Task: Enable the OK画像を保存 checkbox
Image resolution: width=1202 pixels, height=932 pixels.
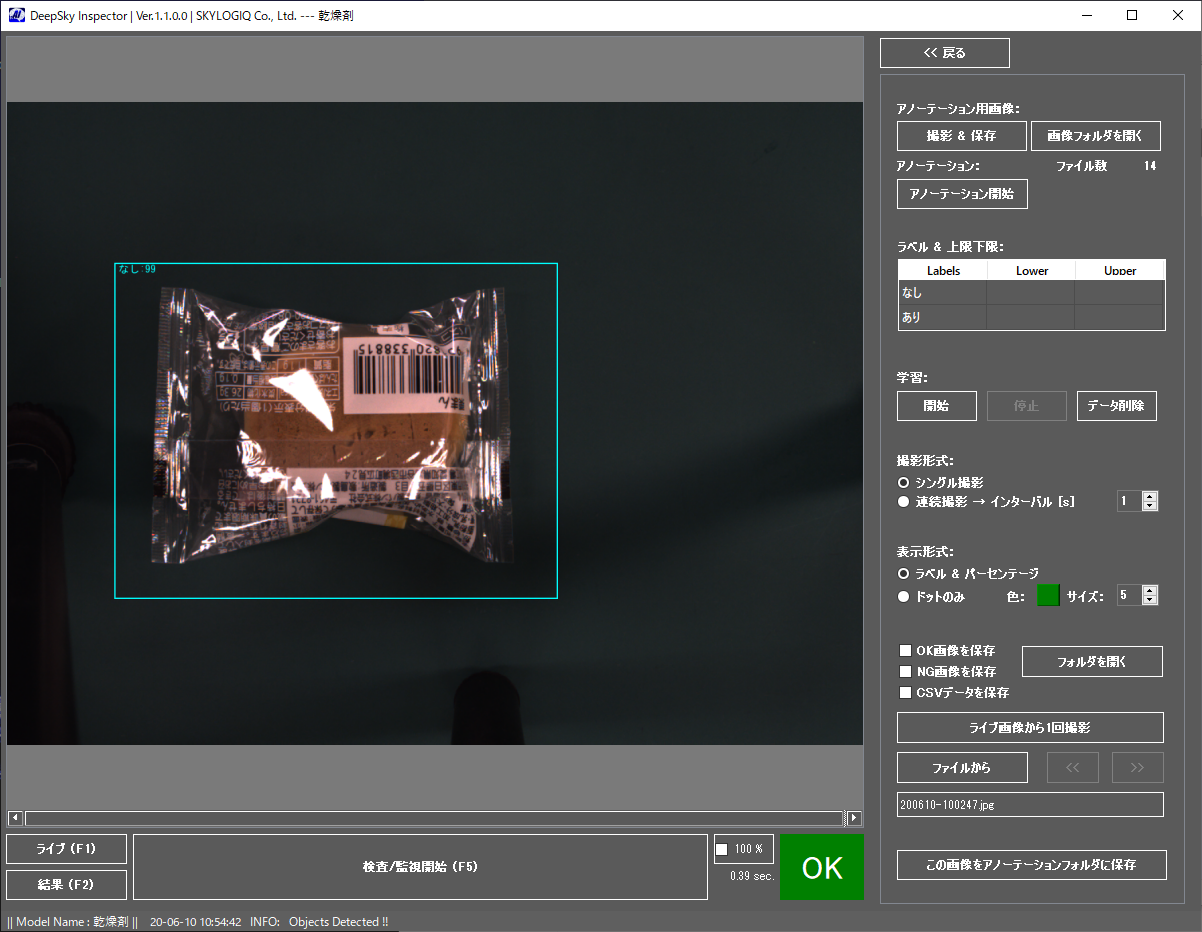Action: (x=906, y=651)
